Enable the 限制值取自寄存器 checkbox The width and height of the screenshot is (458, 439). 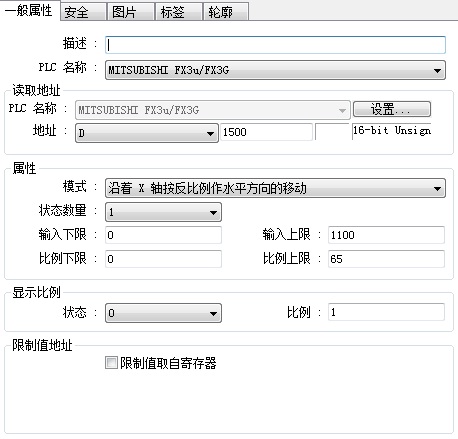click(x=111, y=363)
